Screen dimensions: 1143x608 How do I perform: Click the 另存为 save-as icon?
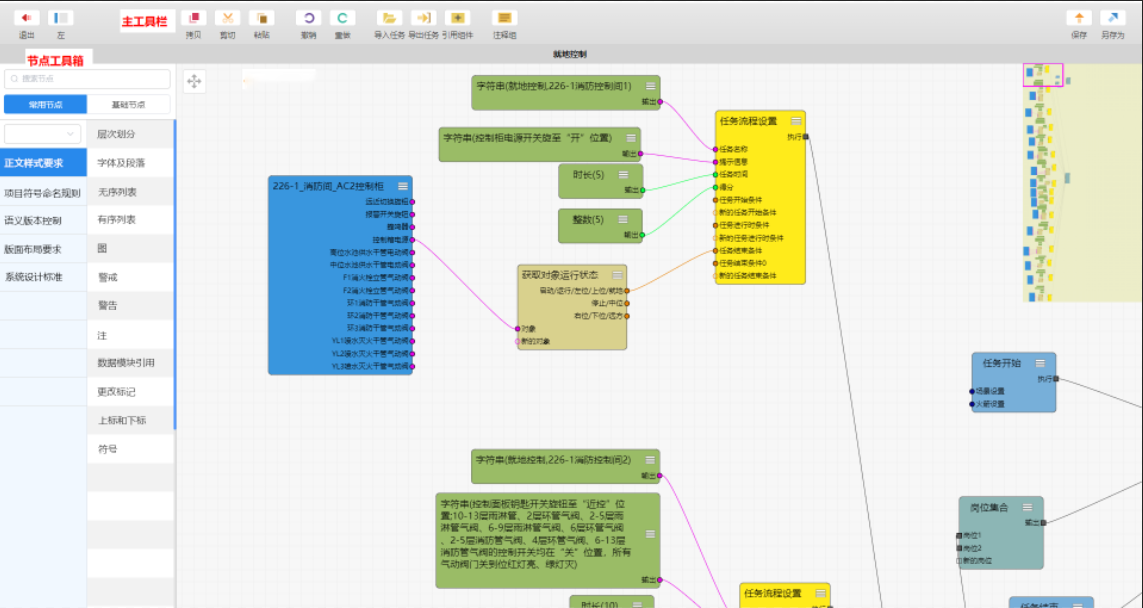(1113, 18)
